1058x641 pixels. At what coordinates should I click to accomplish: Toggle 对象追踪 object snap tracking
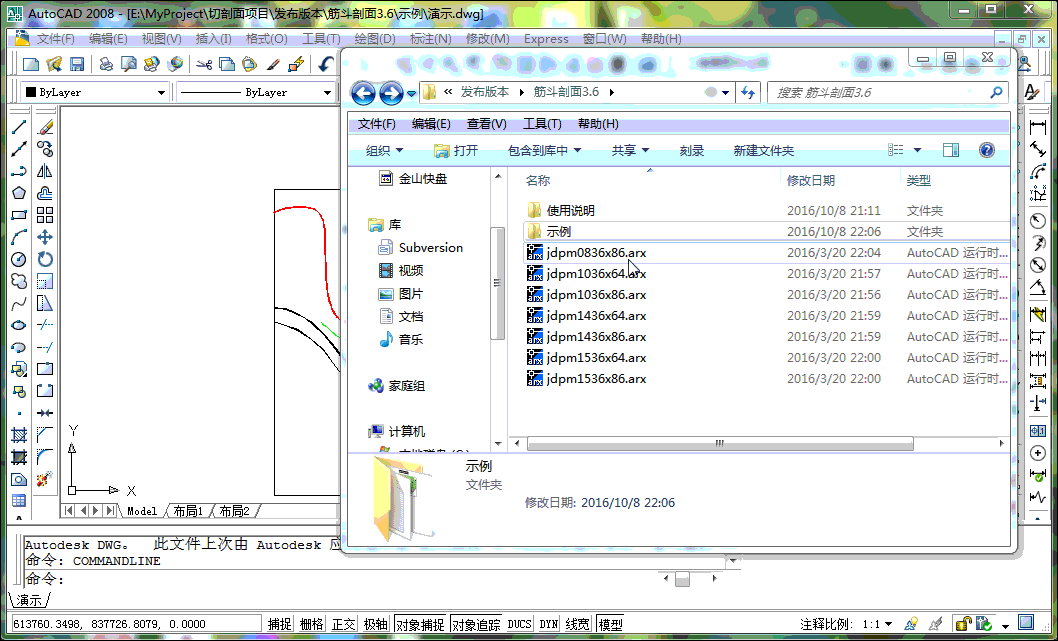tap(476, 624)
